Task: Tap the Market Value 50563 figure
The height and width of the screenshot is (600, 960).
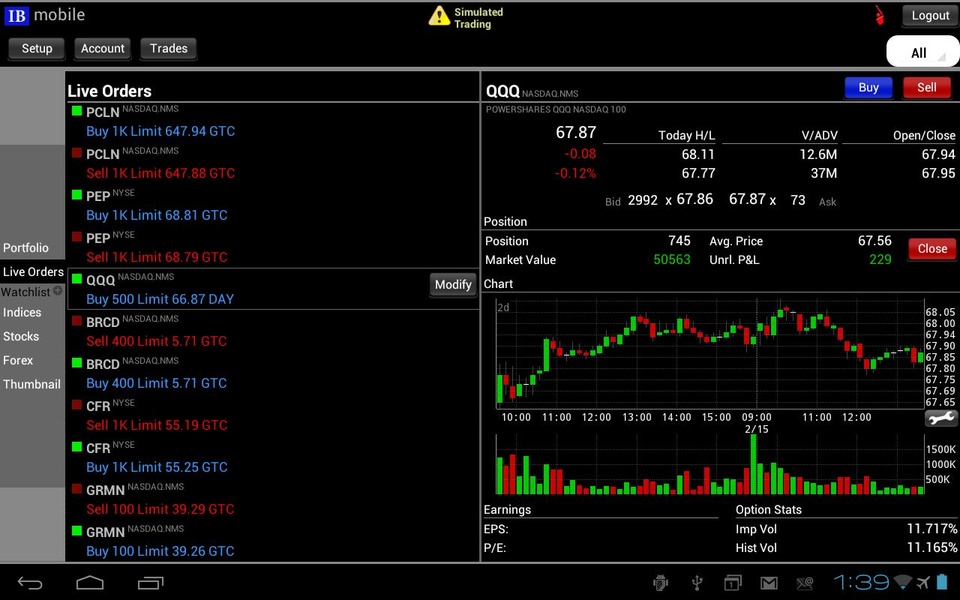Action: pos(672,260)
